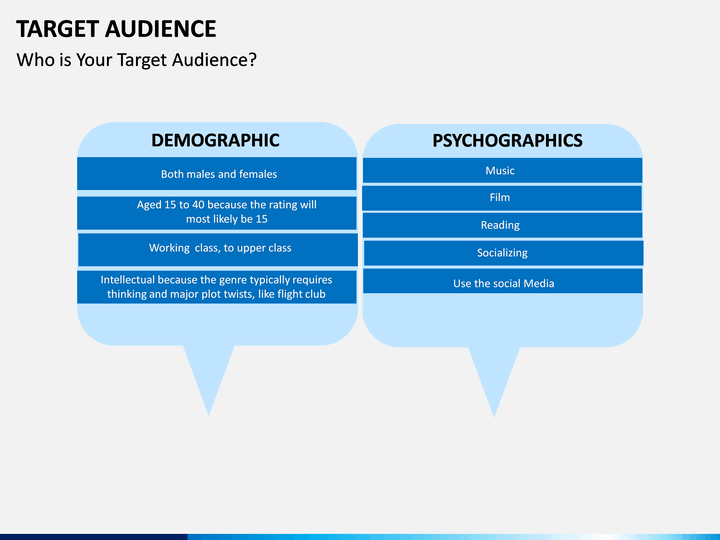Select the Film bar
720x540 pixels.
pos(502,198)
